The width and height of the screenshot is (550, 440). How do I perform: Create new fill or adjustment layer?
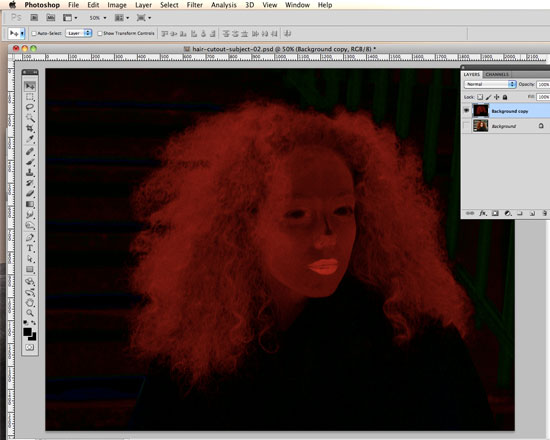[x=508, y=213]
